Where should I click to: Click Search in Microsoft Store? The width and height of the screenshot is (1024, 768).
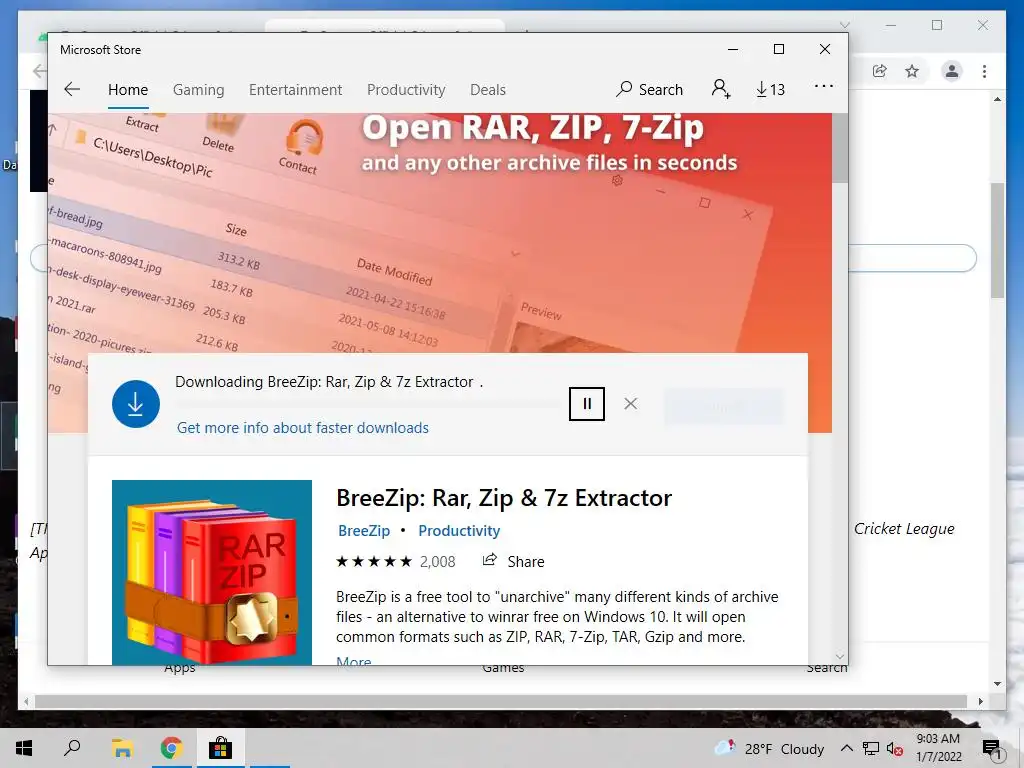click(649, 89)
